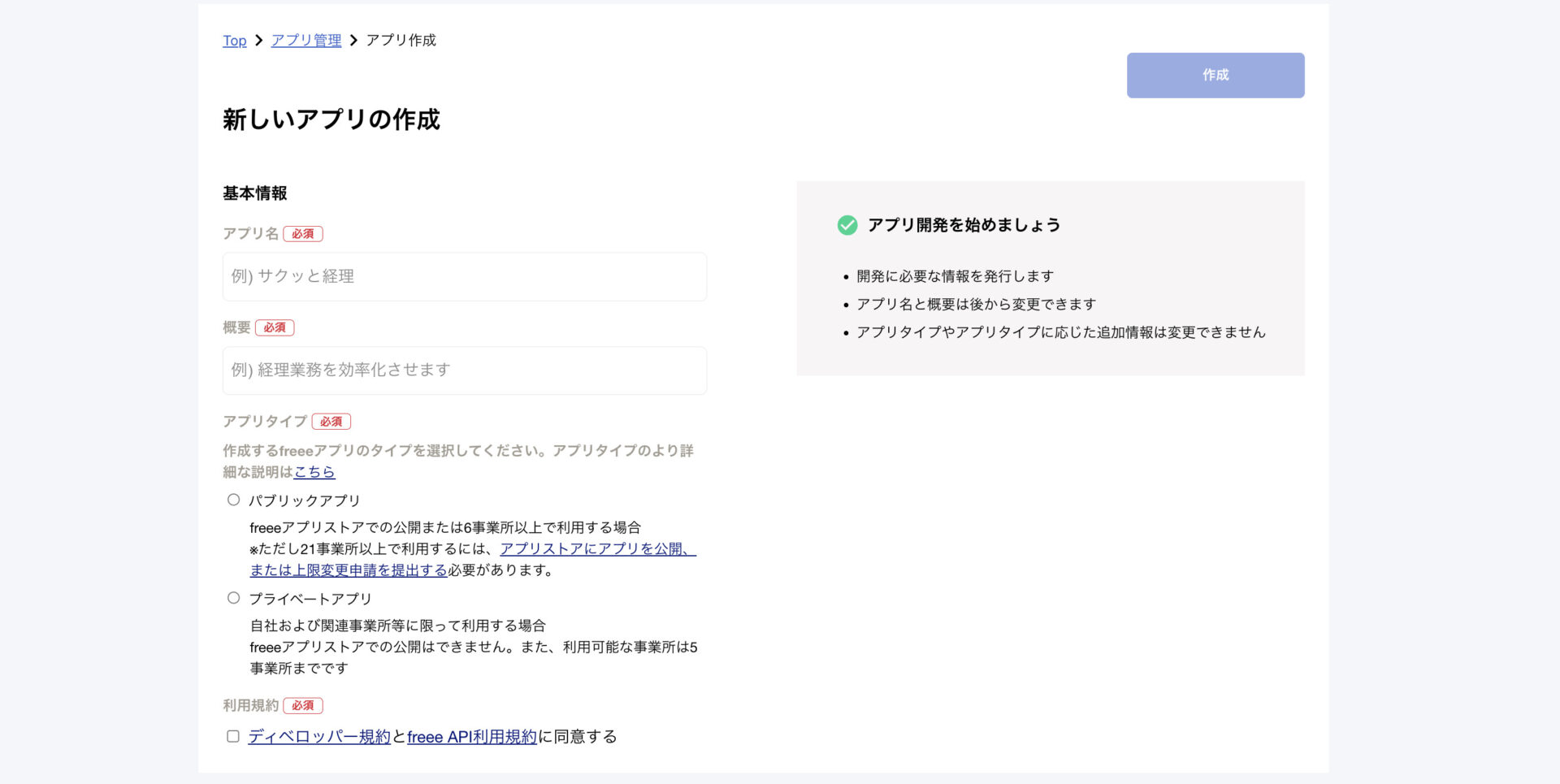Click 必須 badge next to アプリタイプ

coord(331,422)
